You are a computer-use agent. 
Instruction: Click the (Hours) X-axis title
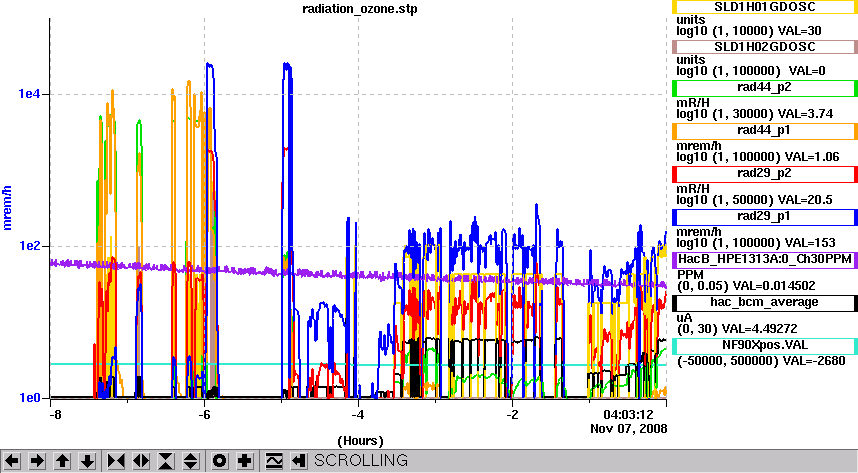360,441
